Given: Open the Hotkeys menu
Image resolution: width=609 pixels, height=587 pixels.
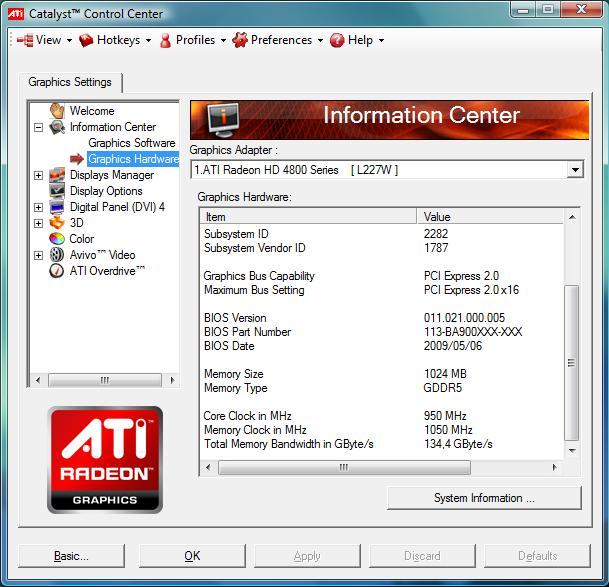Looking at the screenshot, I should (115, 40).
